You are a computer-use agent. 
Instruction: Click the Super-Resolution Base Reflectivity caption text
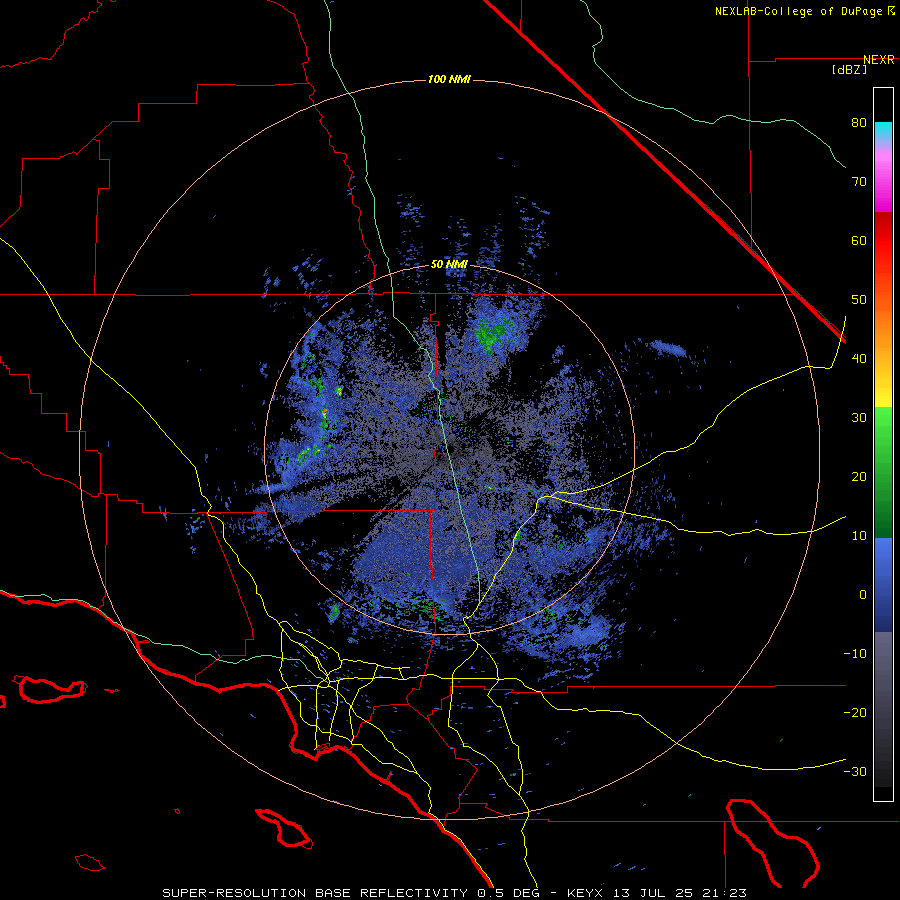[x=455, y=893]
